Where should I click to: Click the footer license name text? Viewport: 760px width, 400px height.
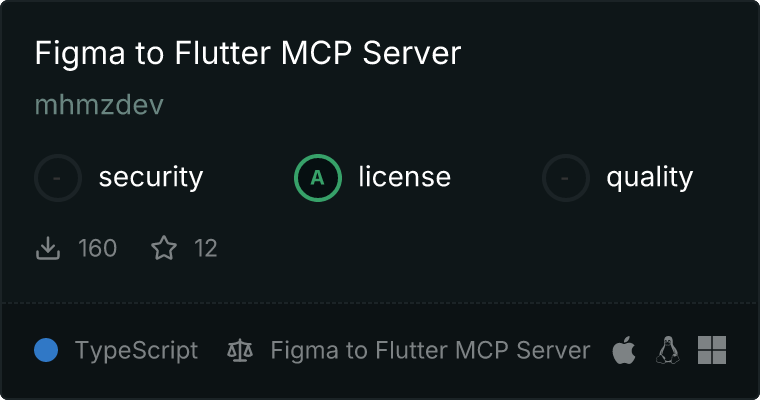[x=430, y=351]
